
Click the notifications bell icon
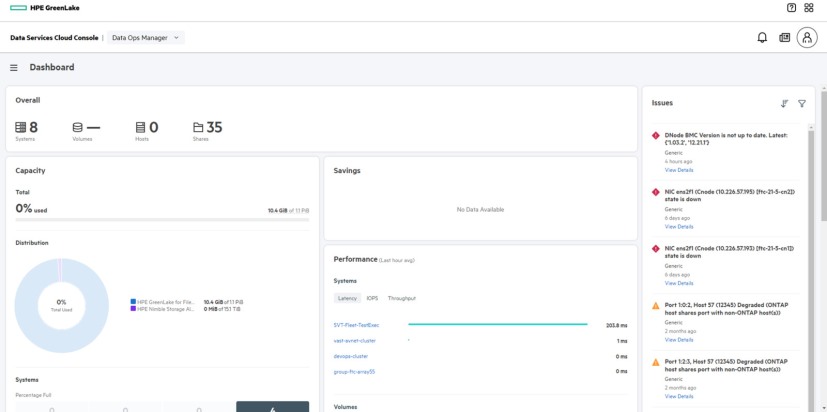(x=762, y=37)
